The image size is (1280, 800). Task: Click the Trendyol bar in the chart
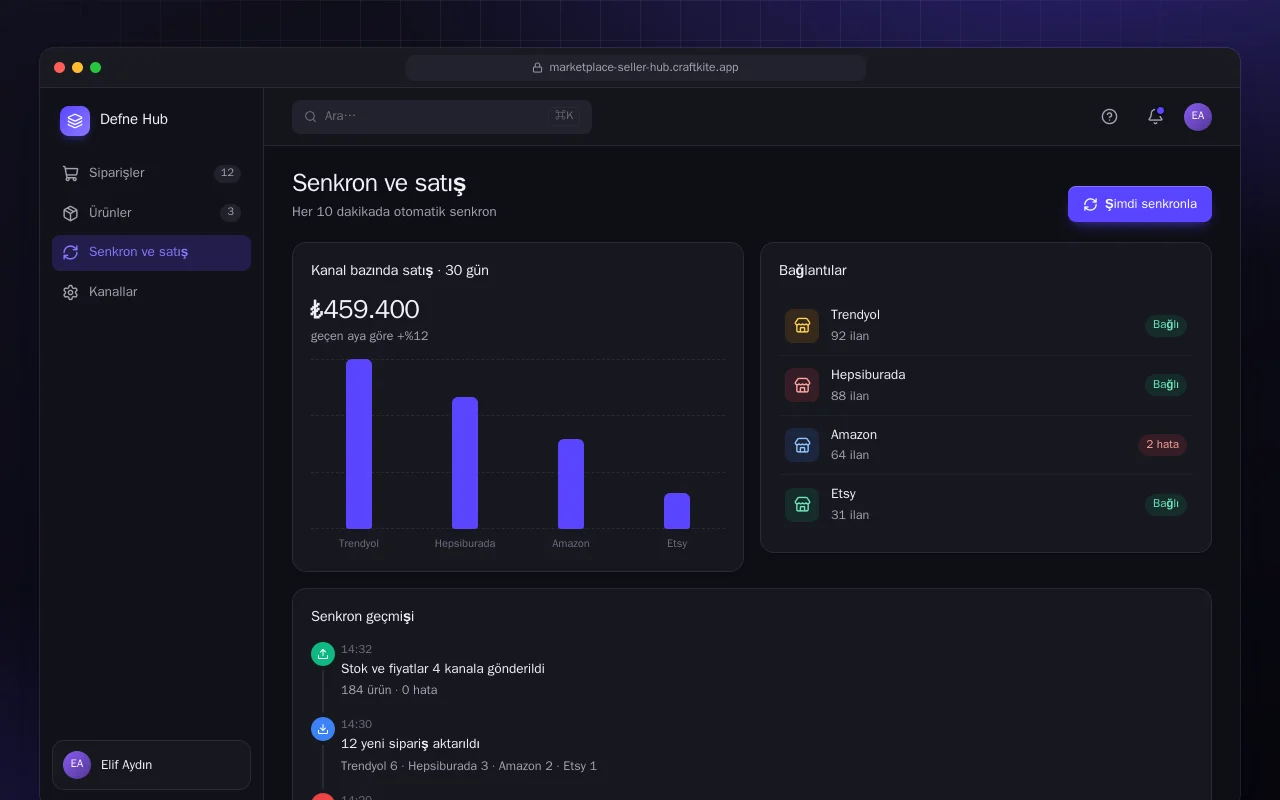[x=359, y=444]
